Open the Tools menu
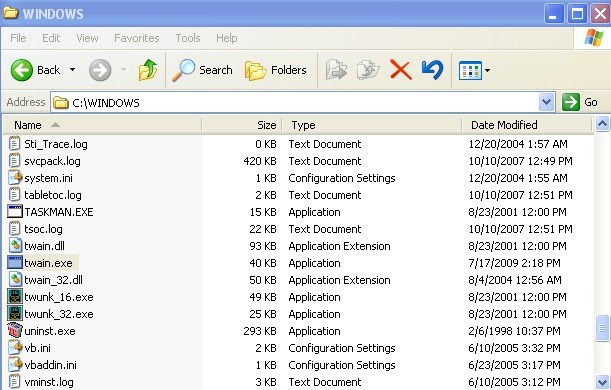 click(x=188, y=38)
